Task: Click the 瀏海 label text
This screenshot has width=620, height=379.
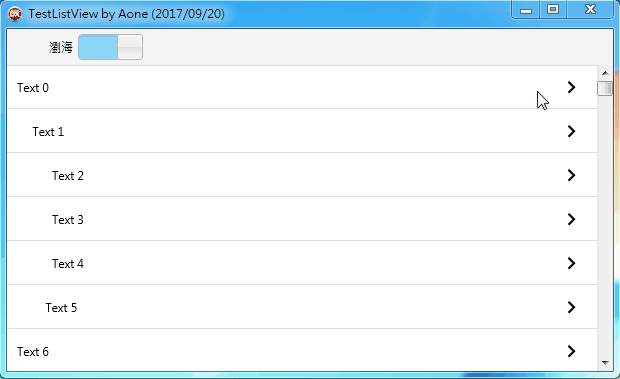Action: 61,47
